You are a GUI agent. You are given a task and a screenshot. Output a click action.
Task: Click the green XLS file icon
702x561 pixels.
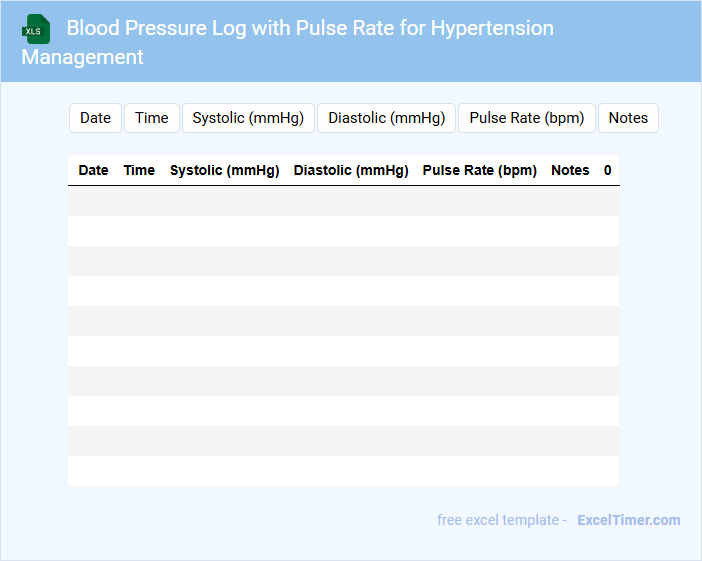pos(36,29)
